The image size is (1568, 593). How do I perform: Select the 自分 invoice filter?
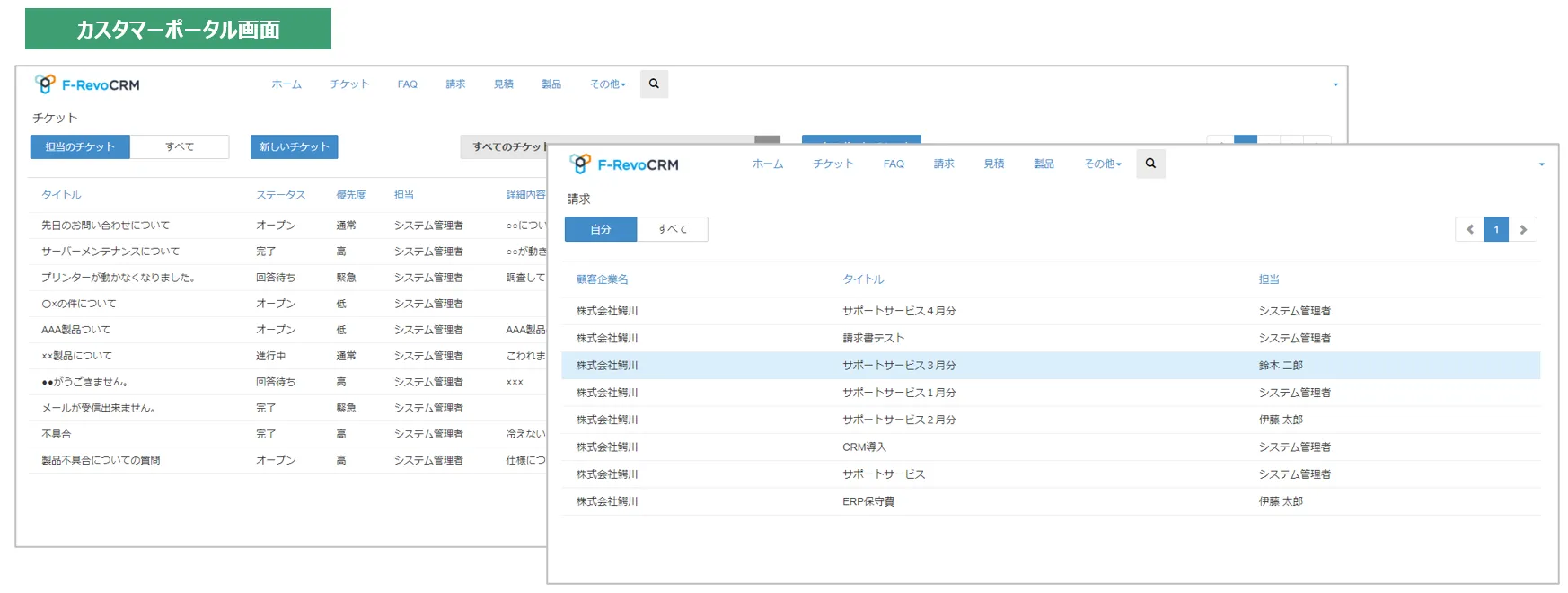(601, 229)
